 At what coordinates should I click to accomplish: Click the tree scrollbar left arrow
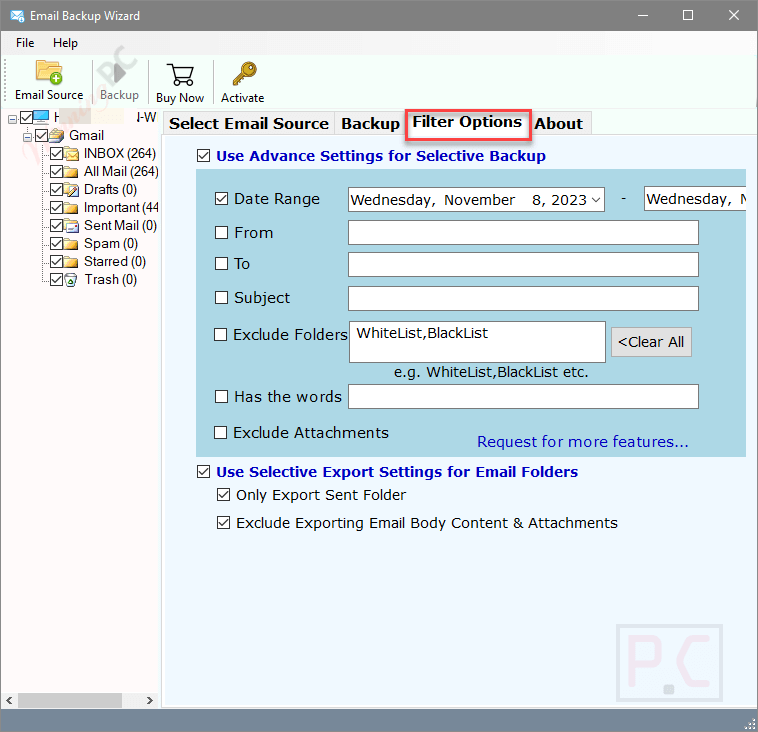[9, 700]
